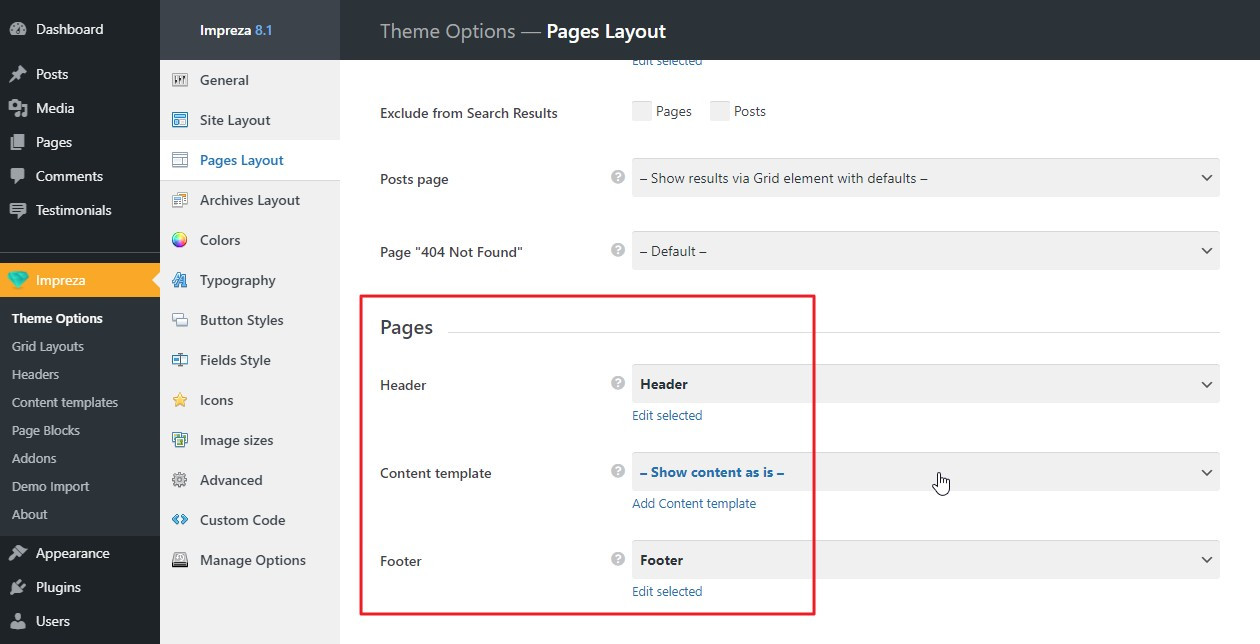1260x644 pixels.
Task: Click the Appearance brush icon
Action: (18, 553)
